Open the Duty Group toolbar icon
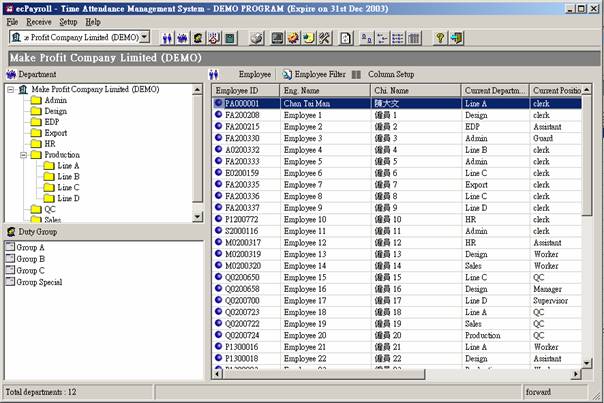 [x=198, y=38]
